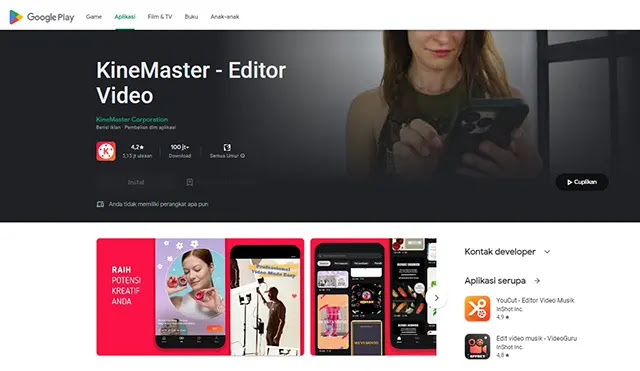Screen dimensions: 640x371
Task: Switch to the Aplikasi tab
Action: tap(125, 17)
